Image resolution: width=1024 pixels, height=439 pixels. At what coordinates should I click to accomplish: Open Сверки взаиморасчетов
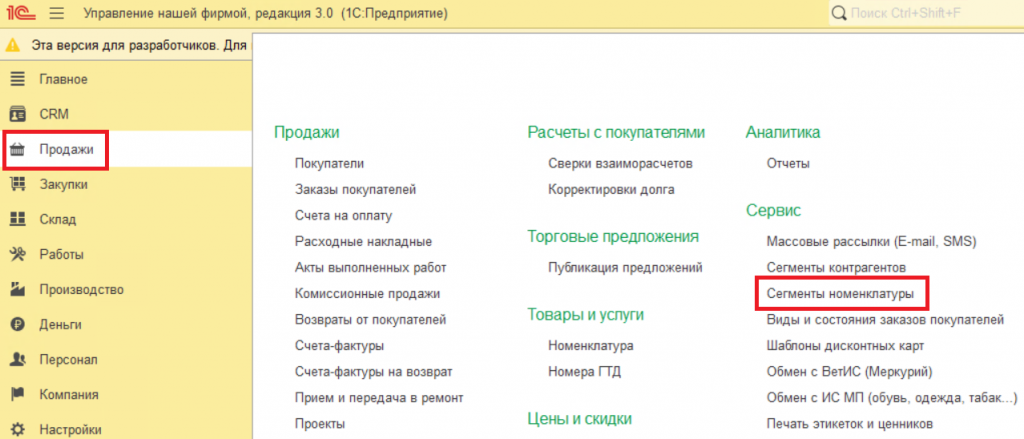(620, 163)
